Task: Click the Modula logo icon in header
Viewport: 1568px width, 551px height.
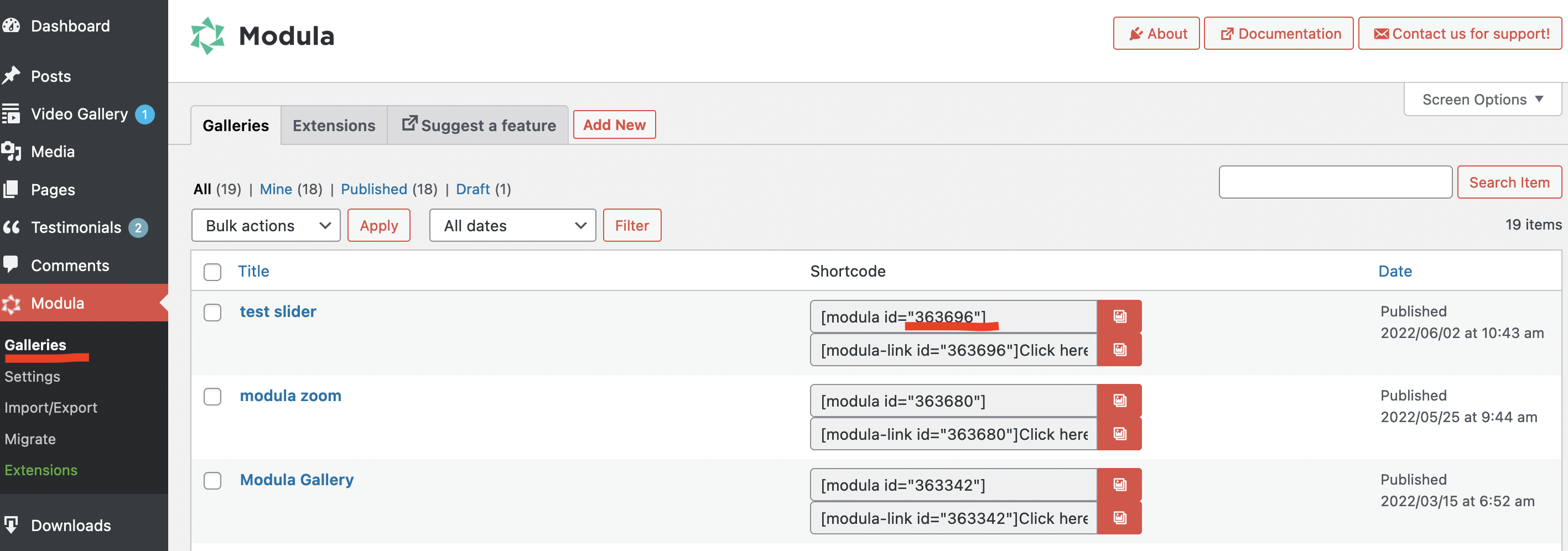Action: click(x=207, y=36)
